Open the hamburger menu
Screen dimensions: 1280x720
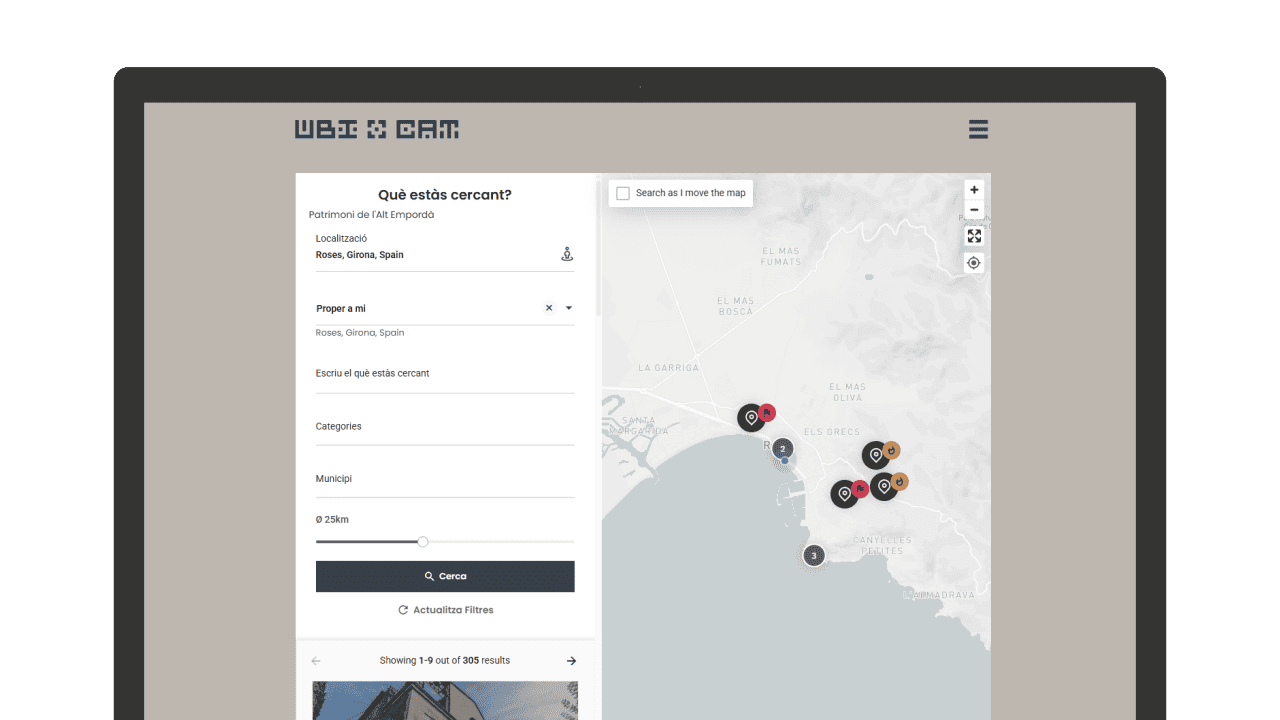coord(978,129)
